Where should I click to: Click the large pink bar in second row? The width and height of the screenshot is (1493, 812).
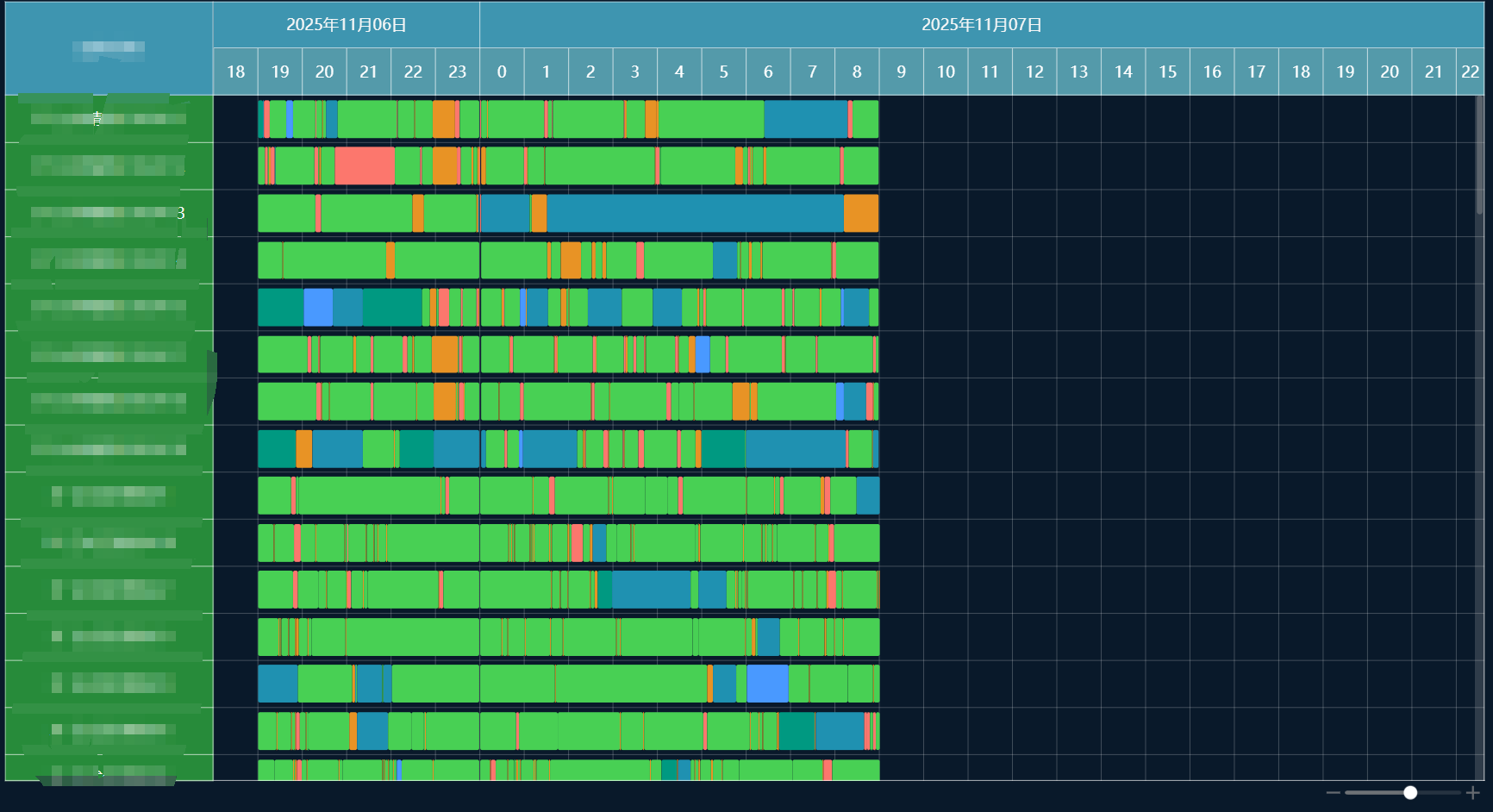tap(364, 166)
